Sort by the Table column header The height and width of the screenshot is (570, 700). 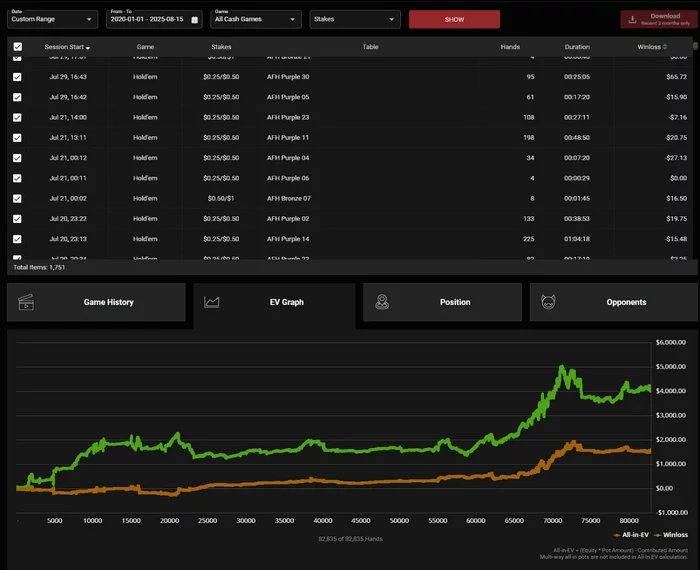pos(370,47)
